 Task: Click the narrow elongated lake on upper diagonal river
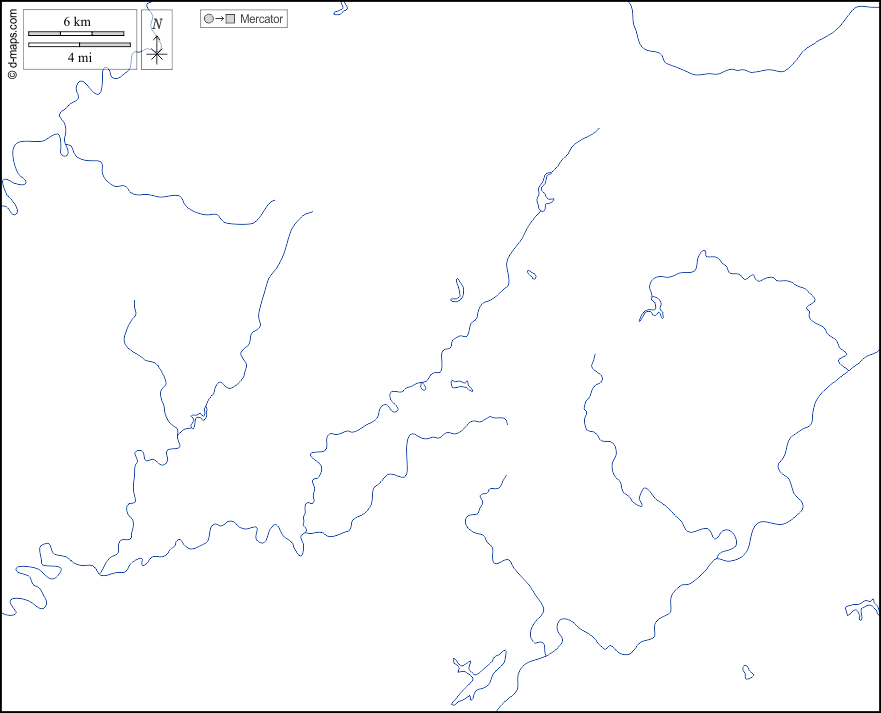[545, 192]
